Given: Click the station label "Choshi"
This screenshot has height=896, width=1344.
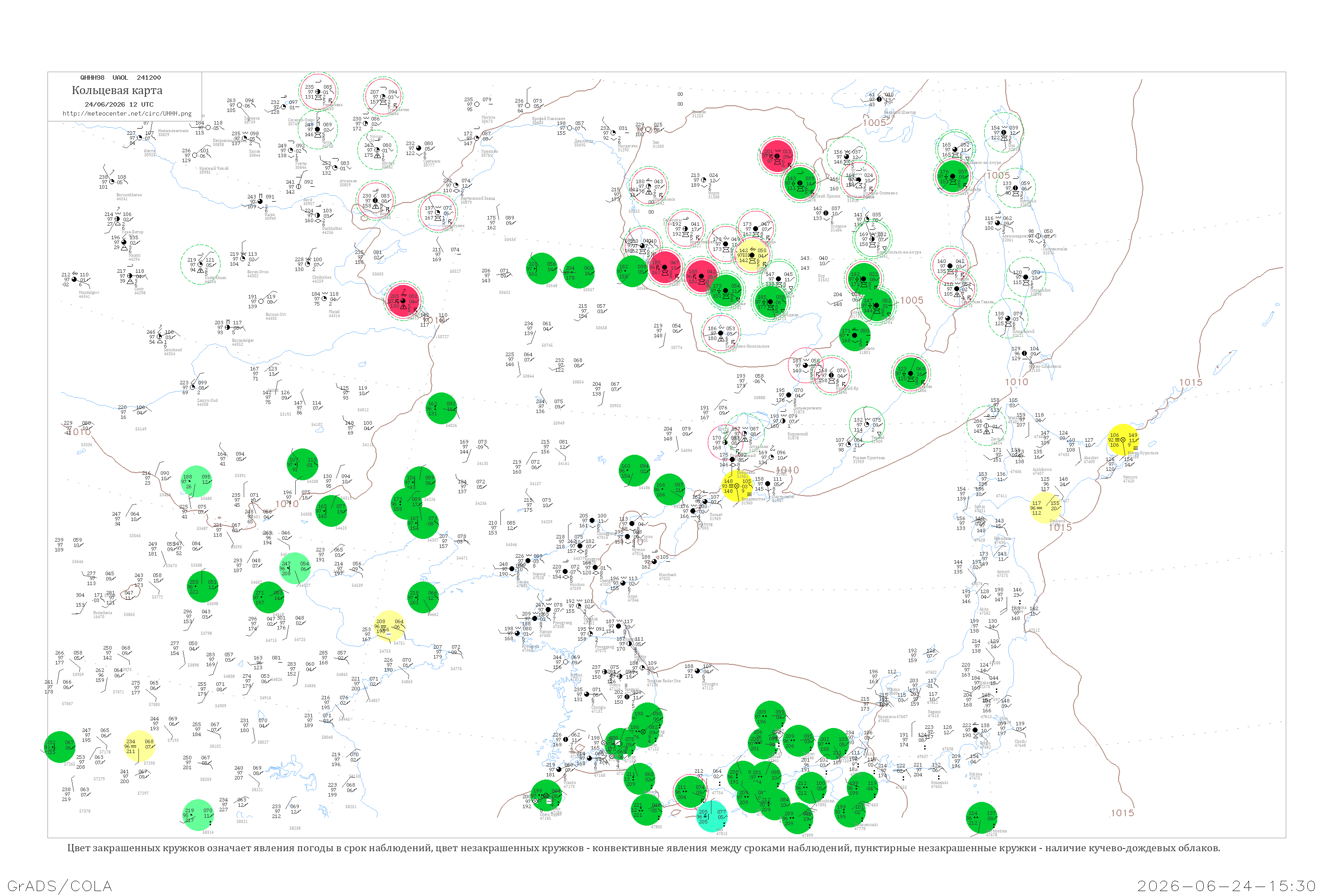Looking at the screenshot, I should pyautogui.click(x=1020, y=742).
